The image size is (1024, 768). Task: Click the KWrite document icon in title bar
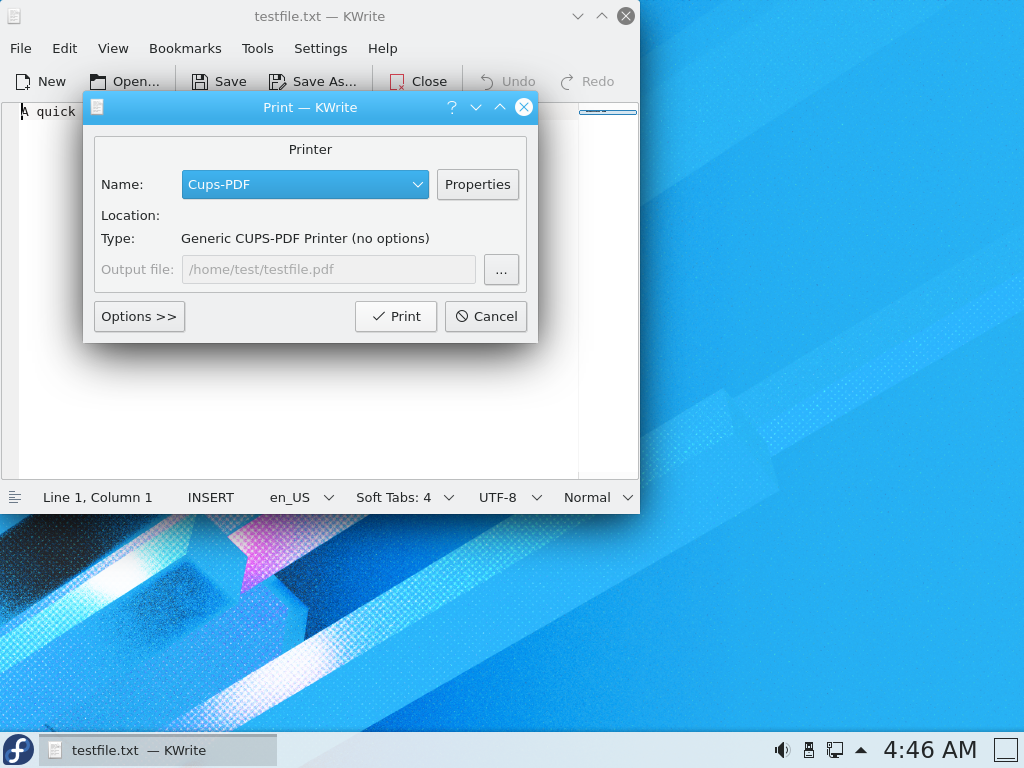tap(14, 16)
